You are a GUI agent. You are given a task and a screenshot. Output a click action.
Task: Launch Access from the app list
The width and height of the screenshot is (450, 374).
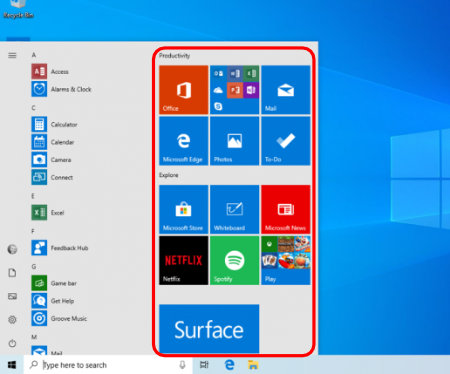coord(50,71)
